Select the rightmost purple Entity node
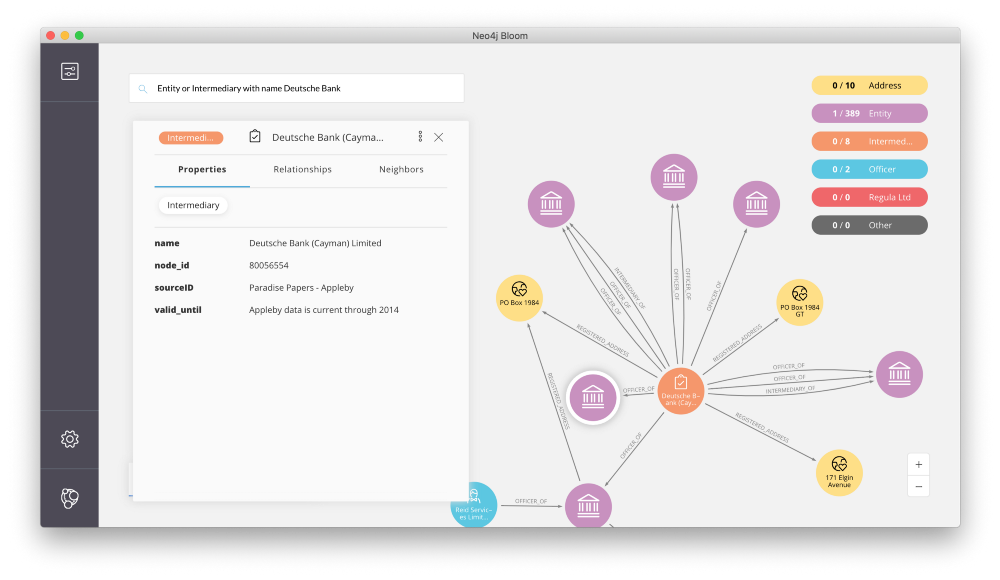 899,375
